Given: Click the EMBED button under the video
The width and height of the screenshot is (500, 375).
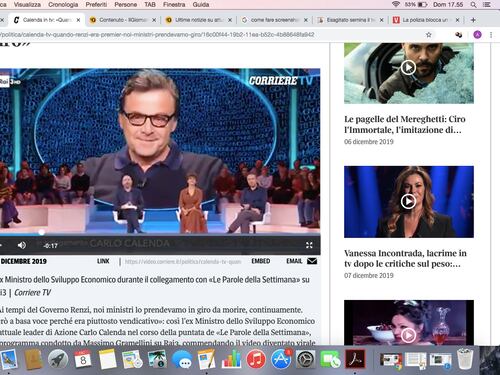Looking at the screenshot, I should point(261,261).
